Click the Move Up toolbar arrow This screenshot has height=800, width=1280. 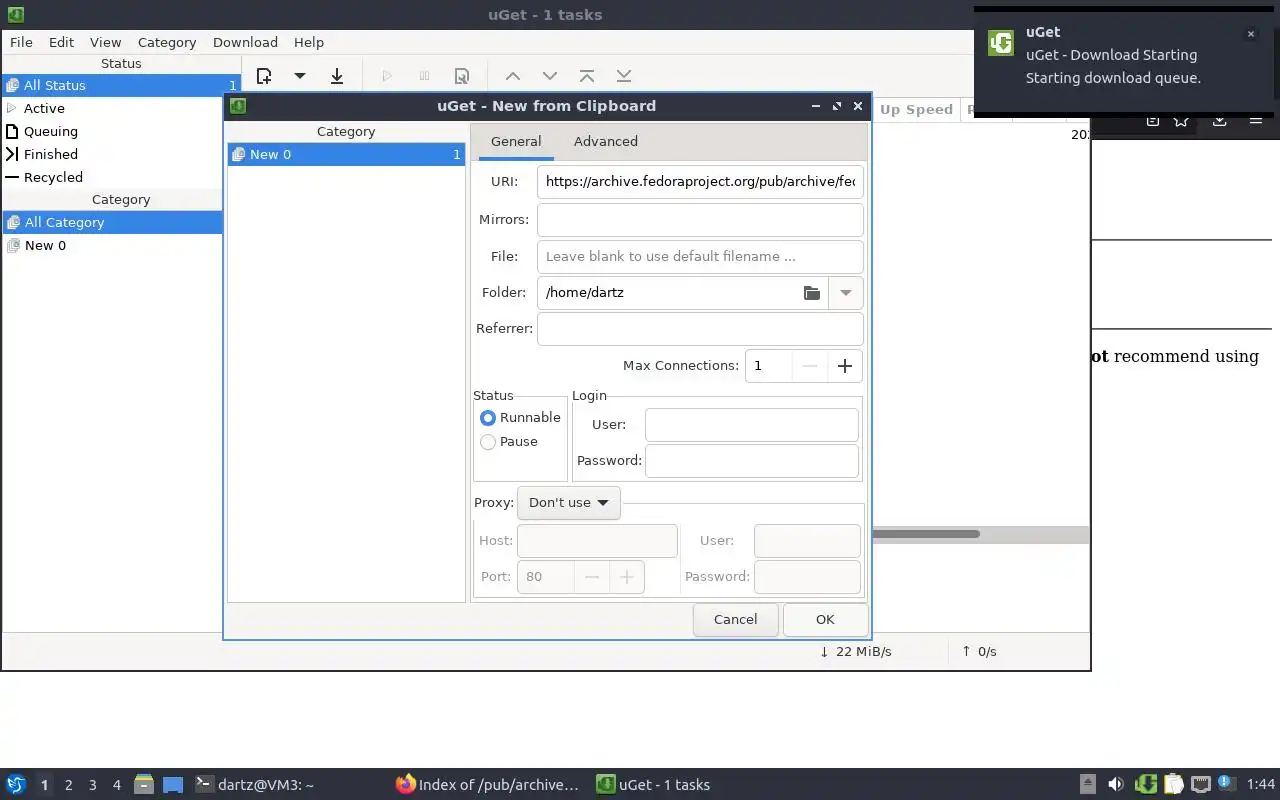(512, 76)
